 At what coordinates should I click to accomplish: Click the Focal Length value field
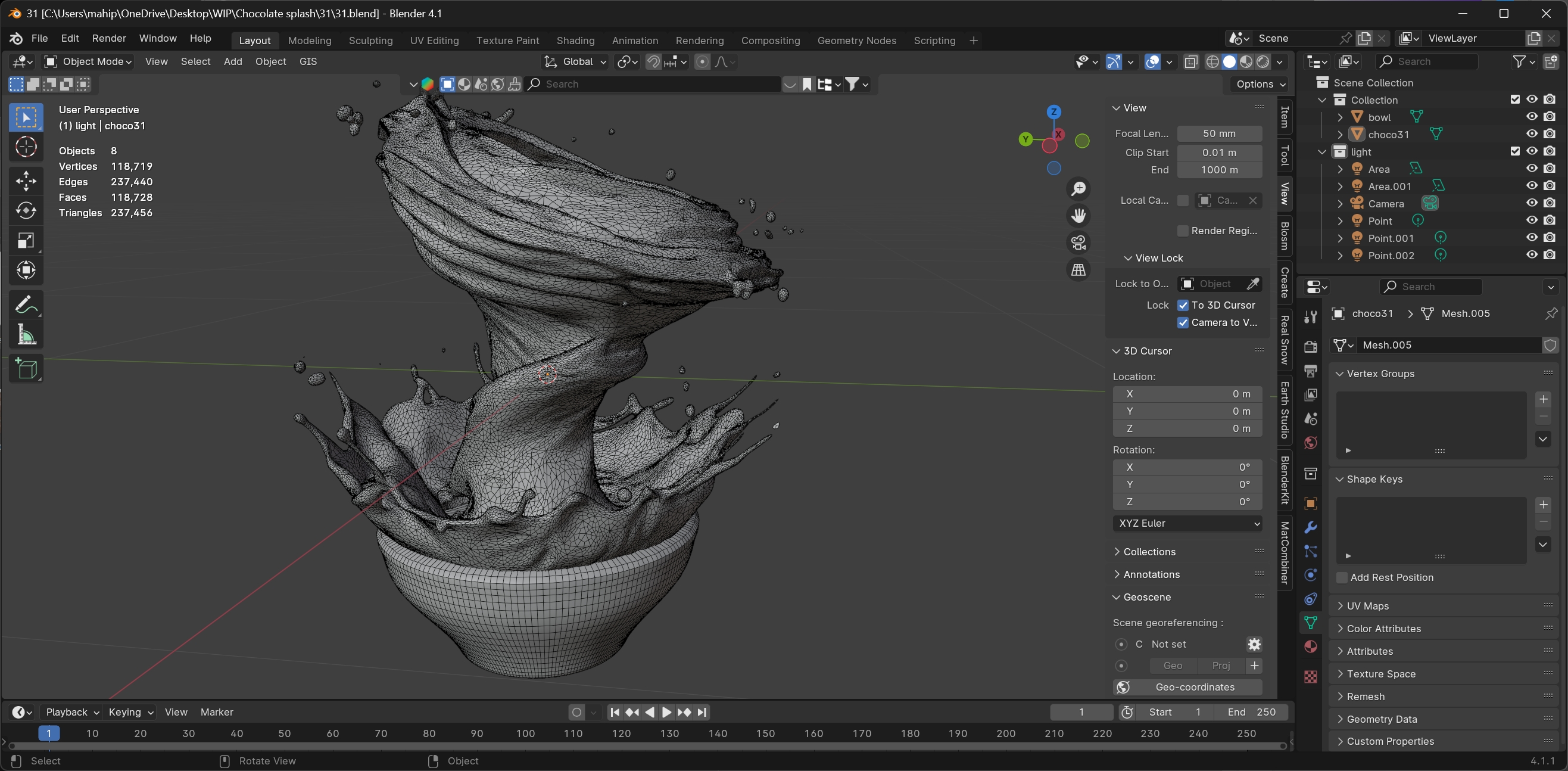pos(1218,133)
